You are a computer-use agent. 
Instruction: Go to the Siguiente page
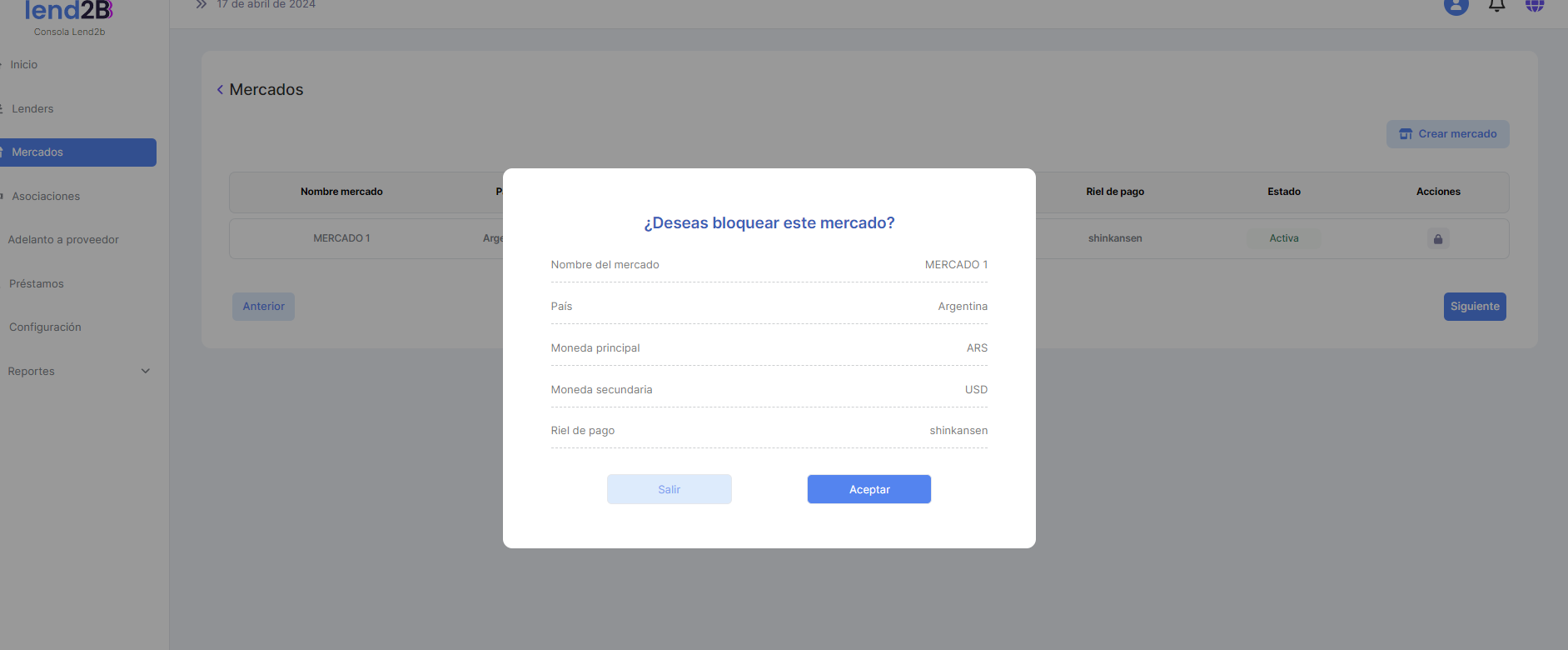1474,307
